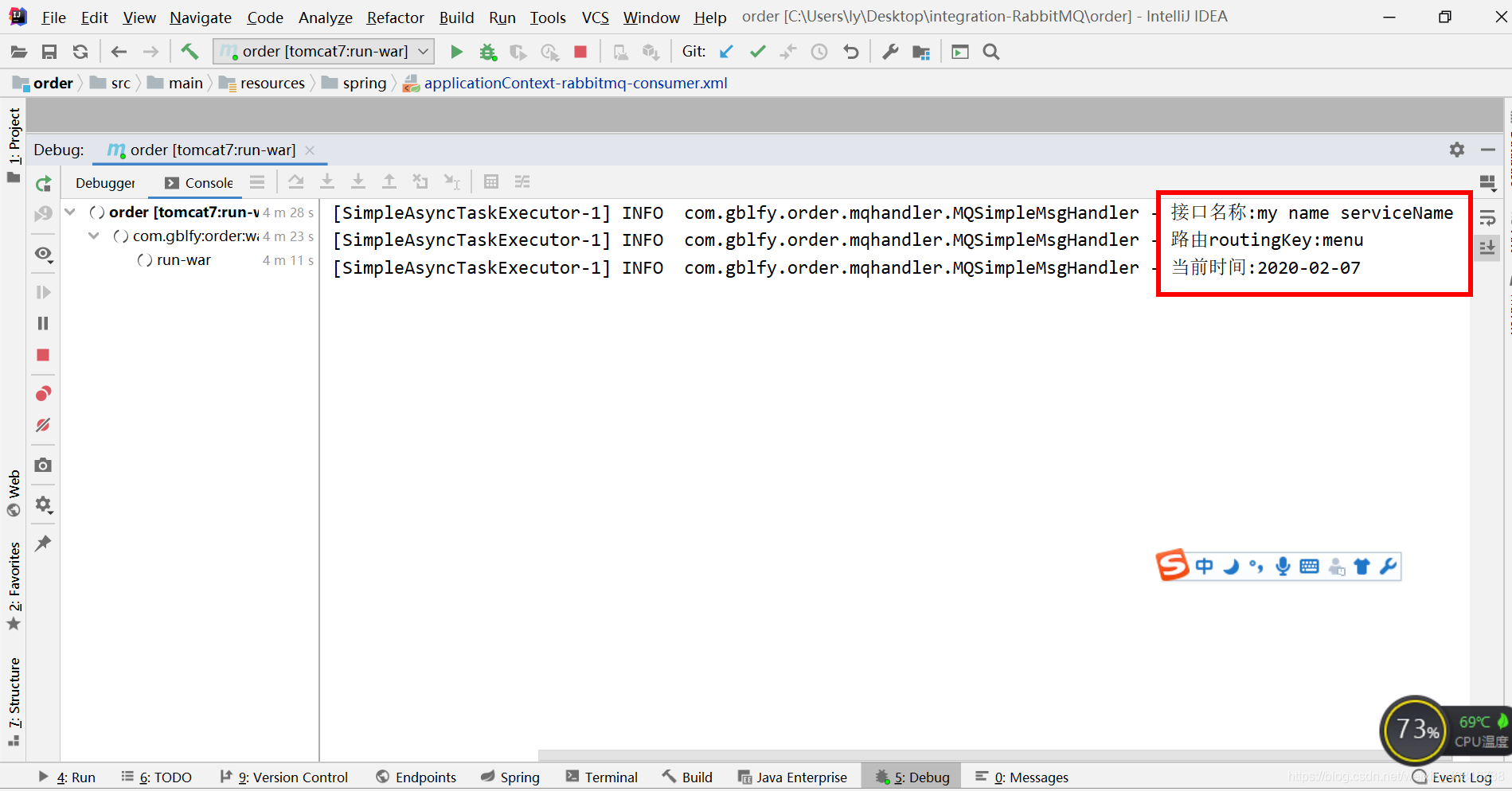Click applicationContext-rabbitmq-consumer.xml in breadcrumb

click(575, 84)
